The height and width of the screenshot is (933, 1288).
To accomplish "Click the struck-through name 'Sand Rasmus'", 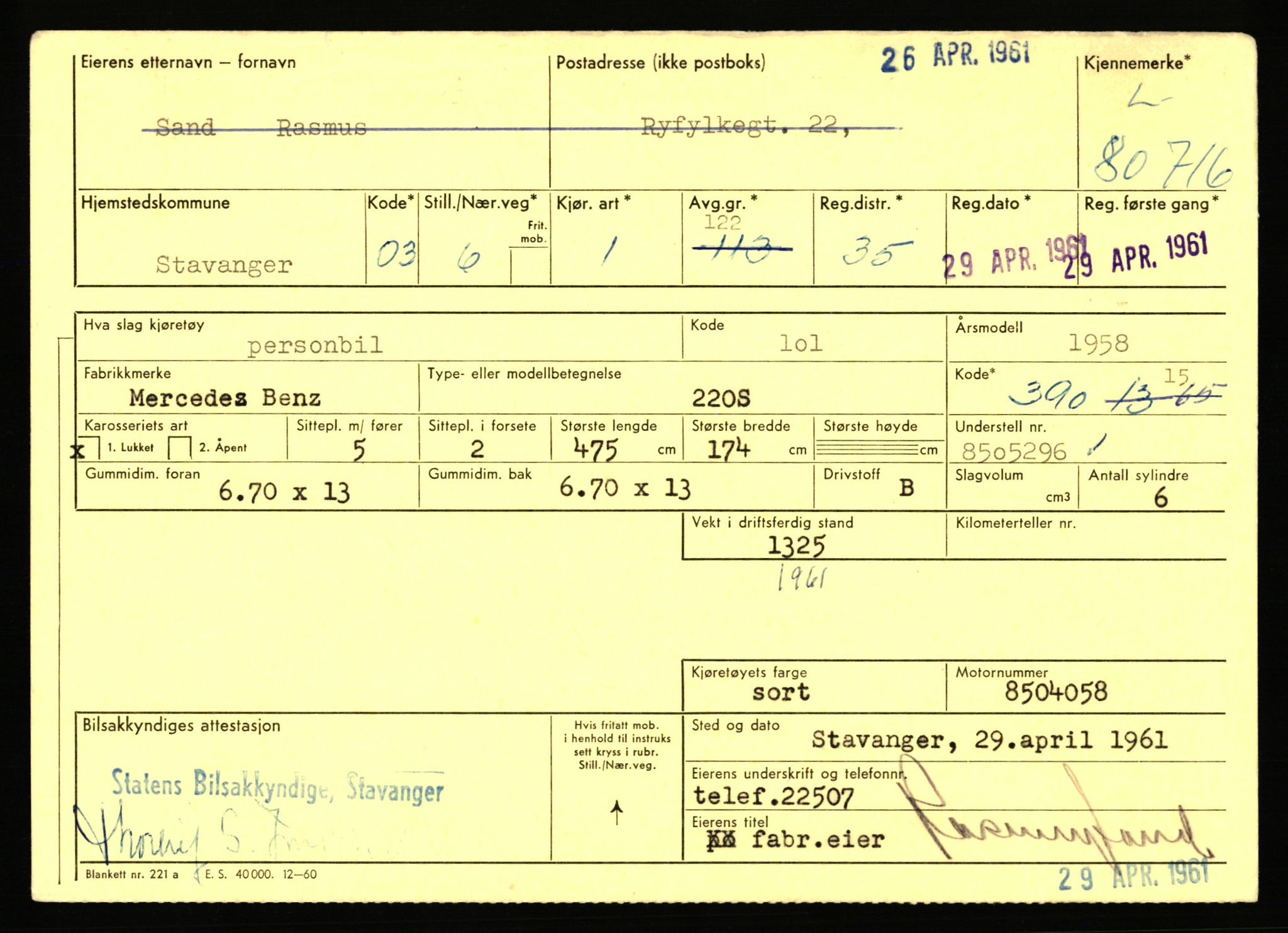I will (261, 128).
